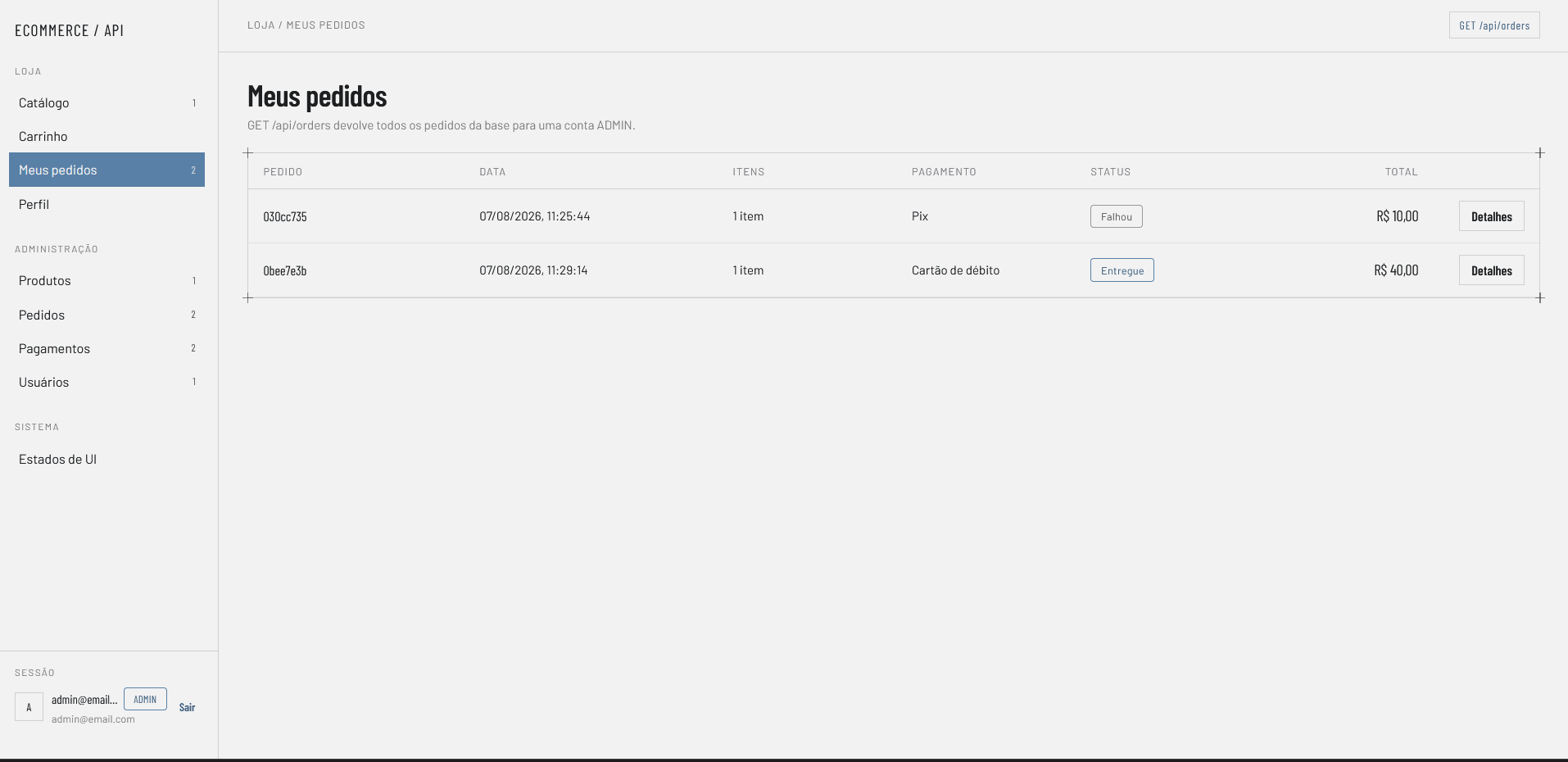Image resolution: width=1568 pixels, height=762 pixels.
Task: Click the GET /api/orders description text
Action: coord(442,125)
